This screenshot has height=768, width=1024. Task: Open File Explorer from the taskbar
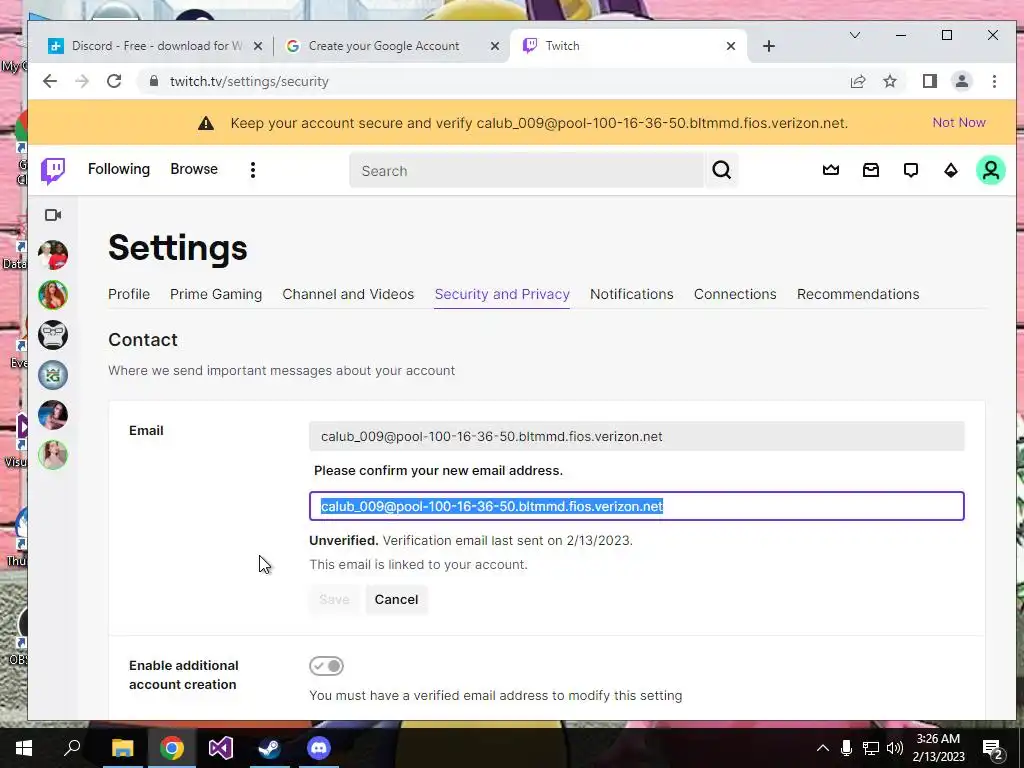[x=122, y=748]
